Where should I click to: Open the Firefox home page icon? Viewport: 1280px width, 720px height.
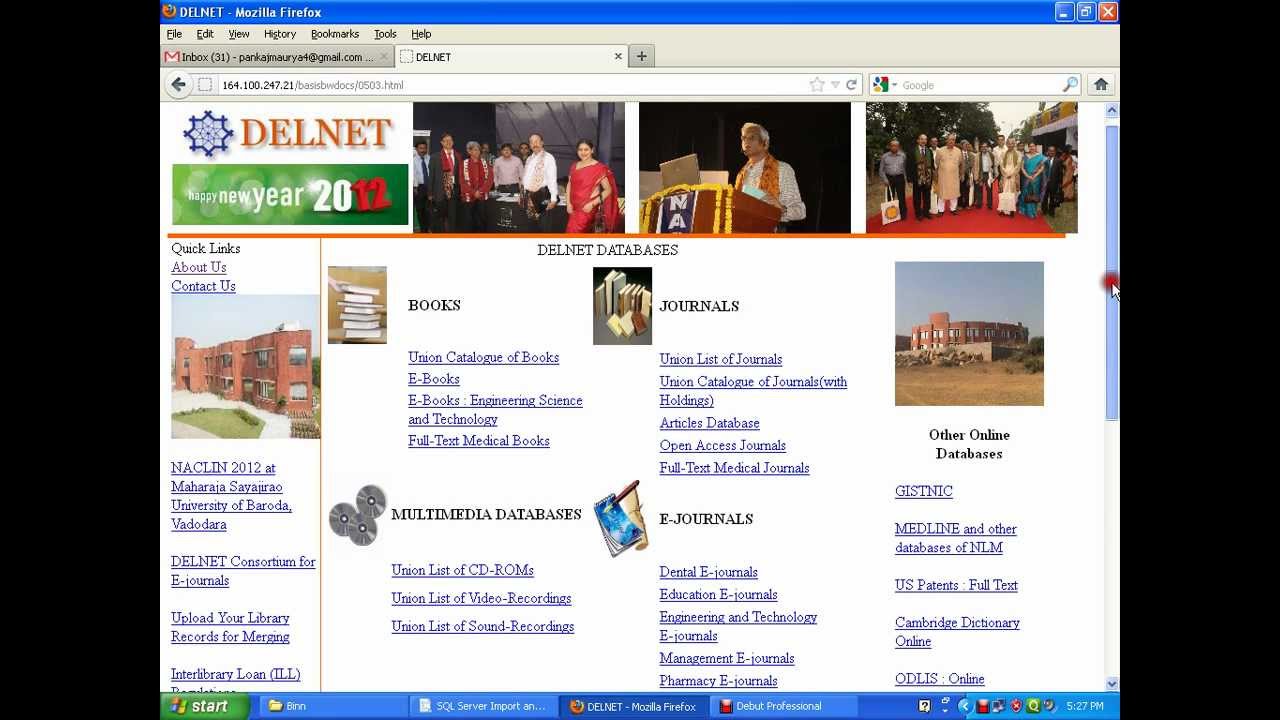[1101, 85]
